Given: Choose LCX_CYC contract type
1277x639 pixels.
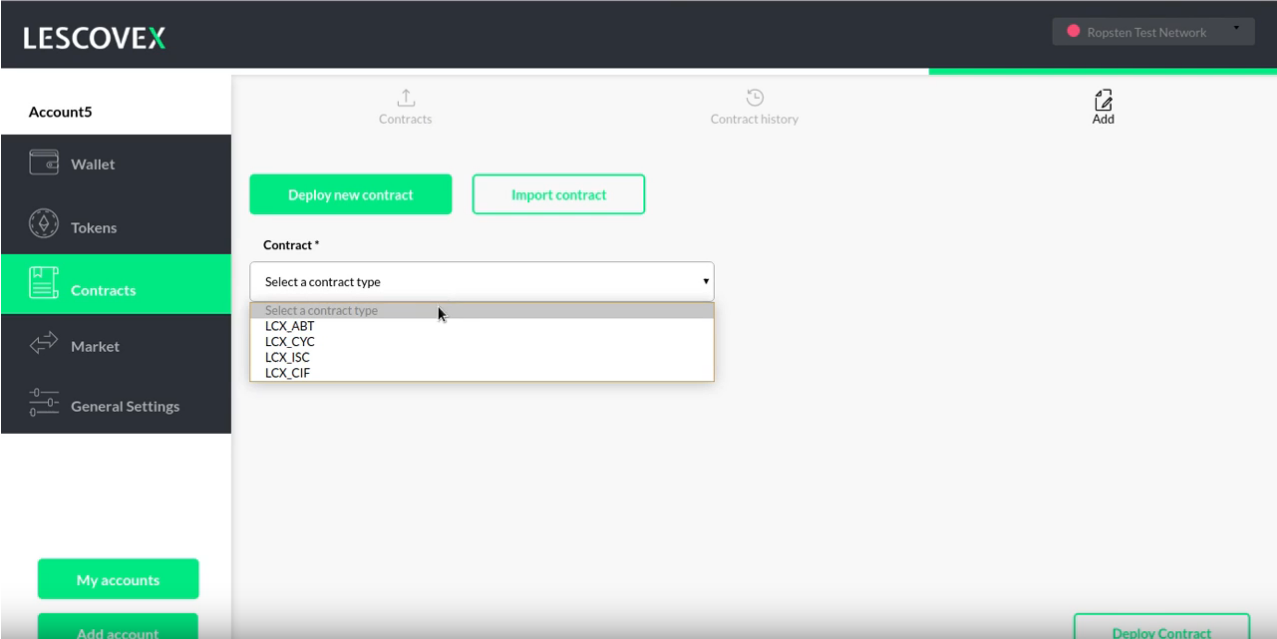Looking at the screenshot, I should (x=482, y=342).
